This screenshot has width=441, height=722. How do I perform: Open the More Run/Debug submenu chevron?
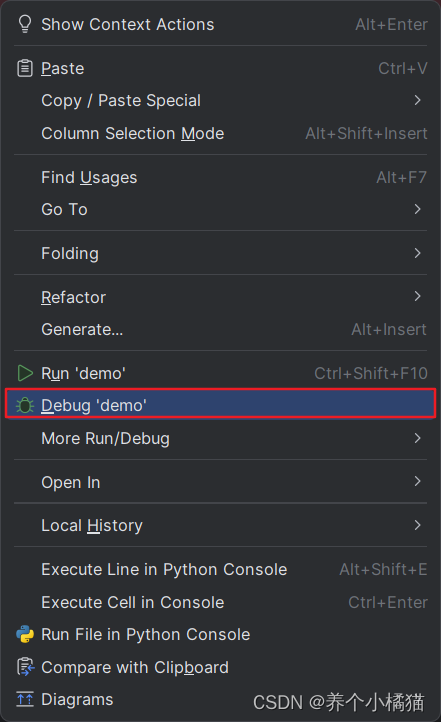click(417, 438)
